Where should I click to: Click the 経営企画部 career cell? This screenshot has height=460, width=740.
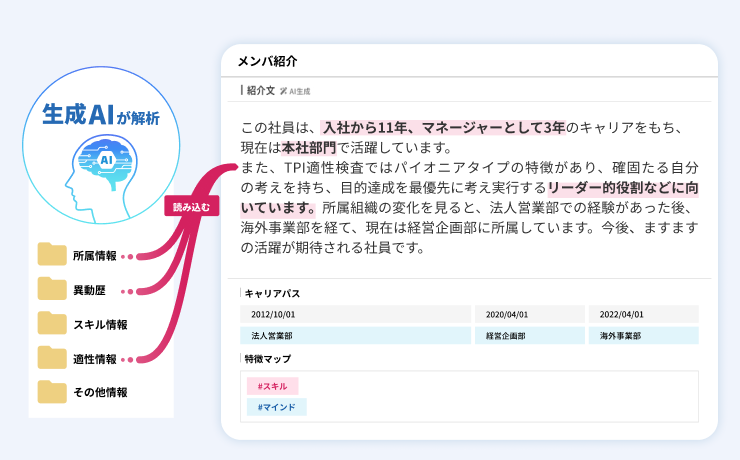(530, 335)
